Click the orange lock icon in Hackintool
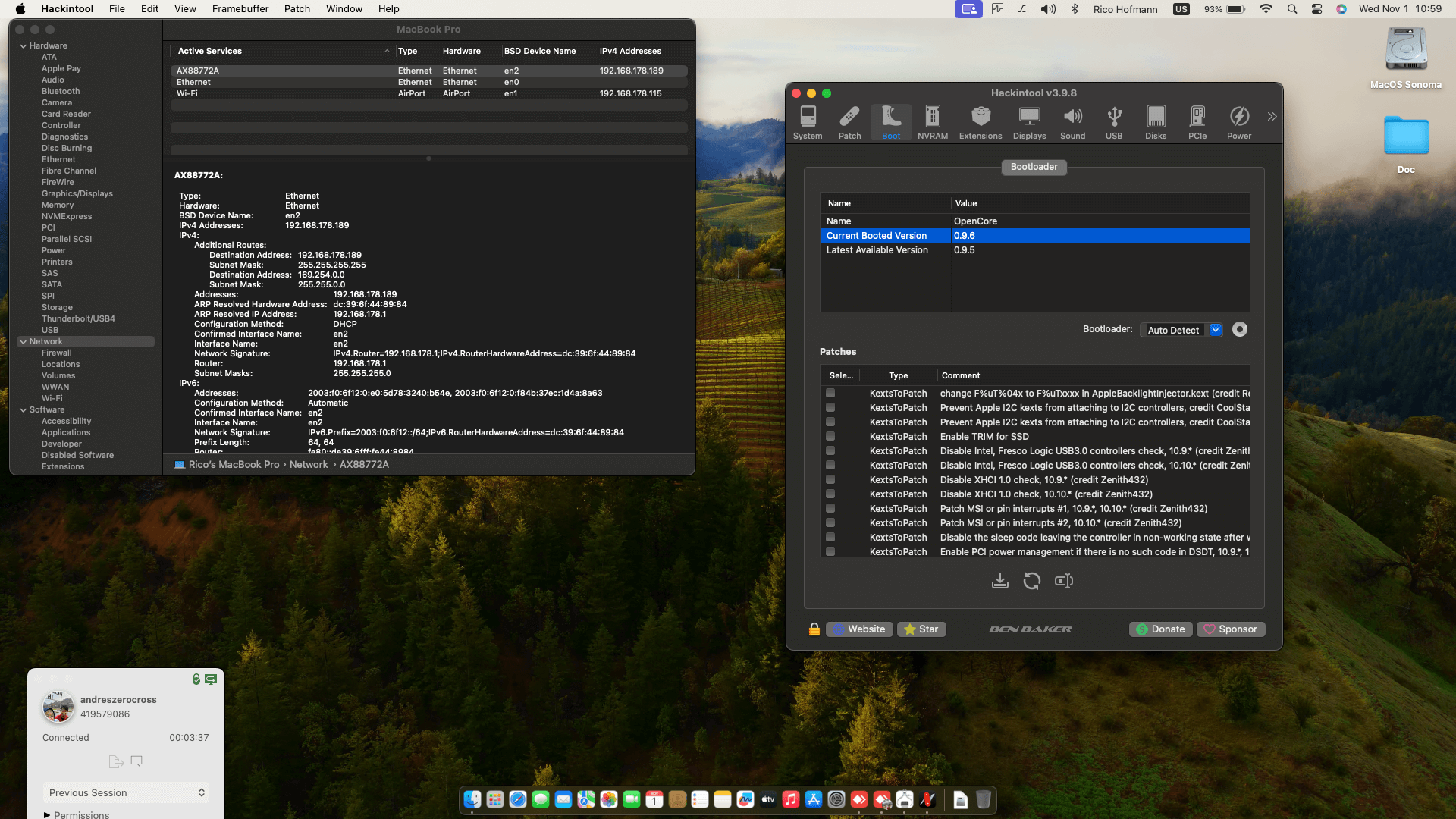 coord(814,629)
